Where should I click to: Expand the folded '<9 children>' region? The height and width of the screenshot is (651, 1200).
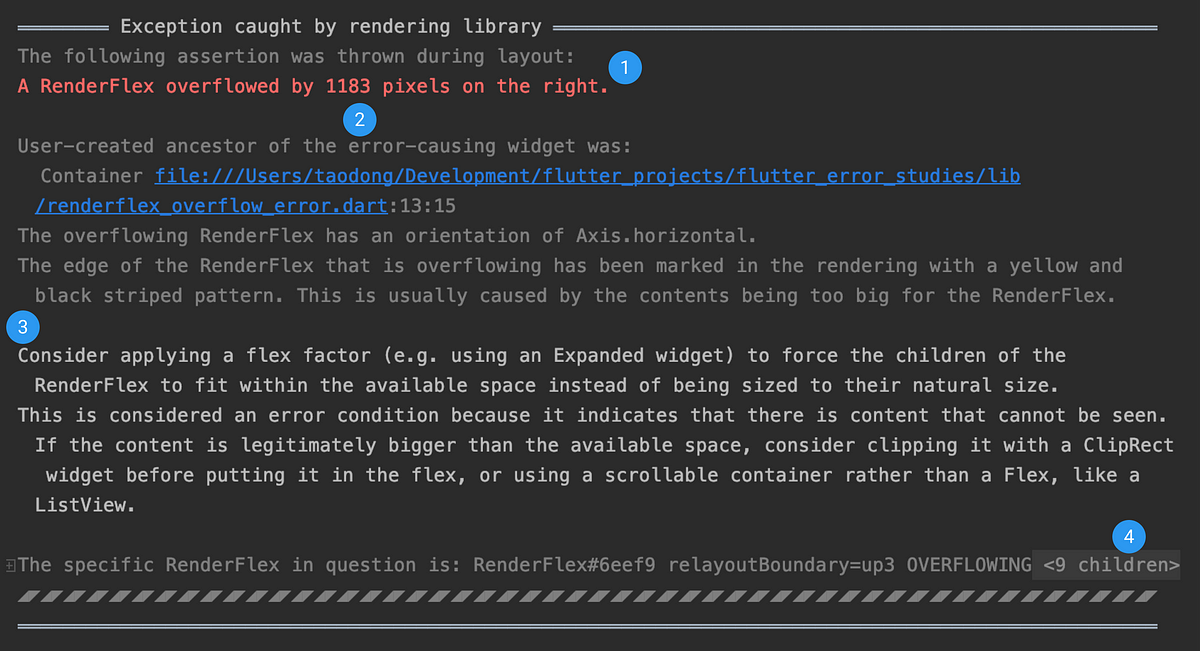coord(1106,565)
